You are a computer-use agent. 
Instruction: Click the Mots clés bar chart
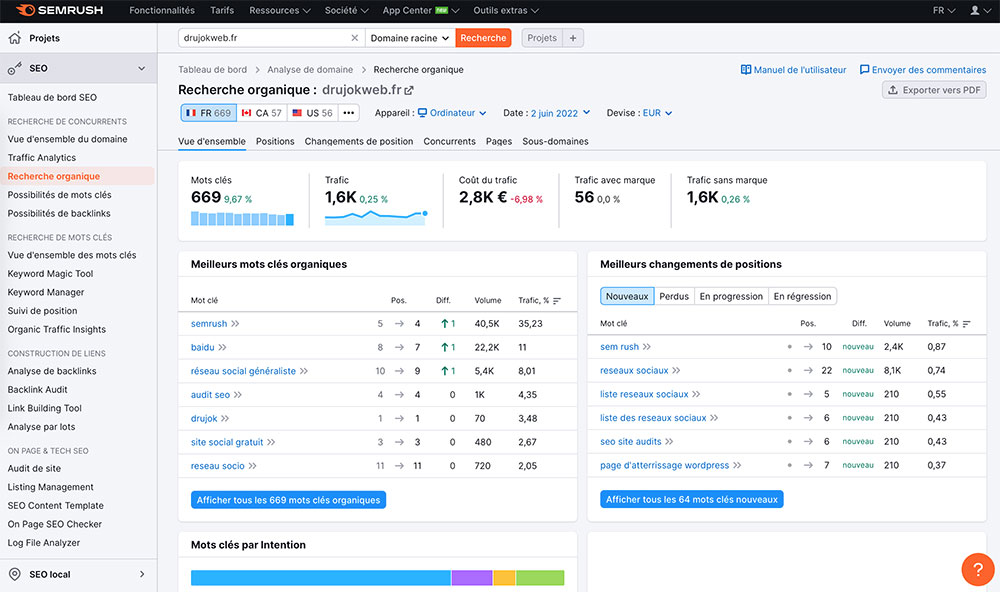coord(242,219)
